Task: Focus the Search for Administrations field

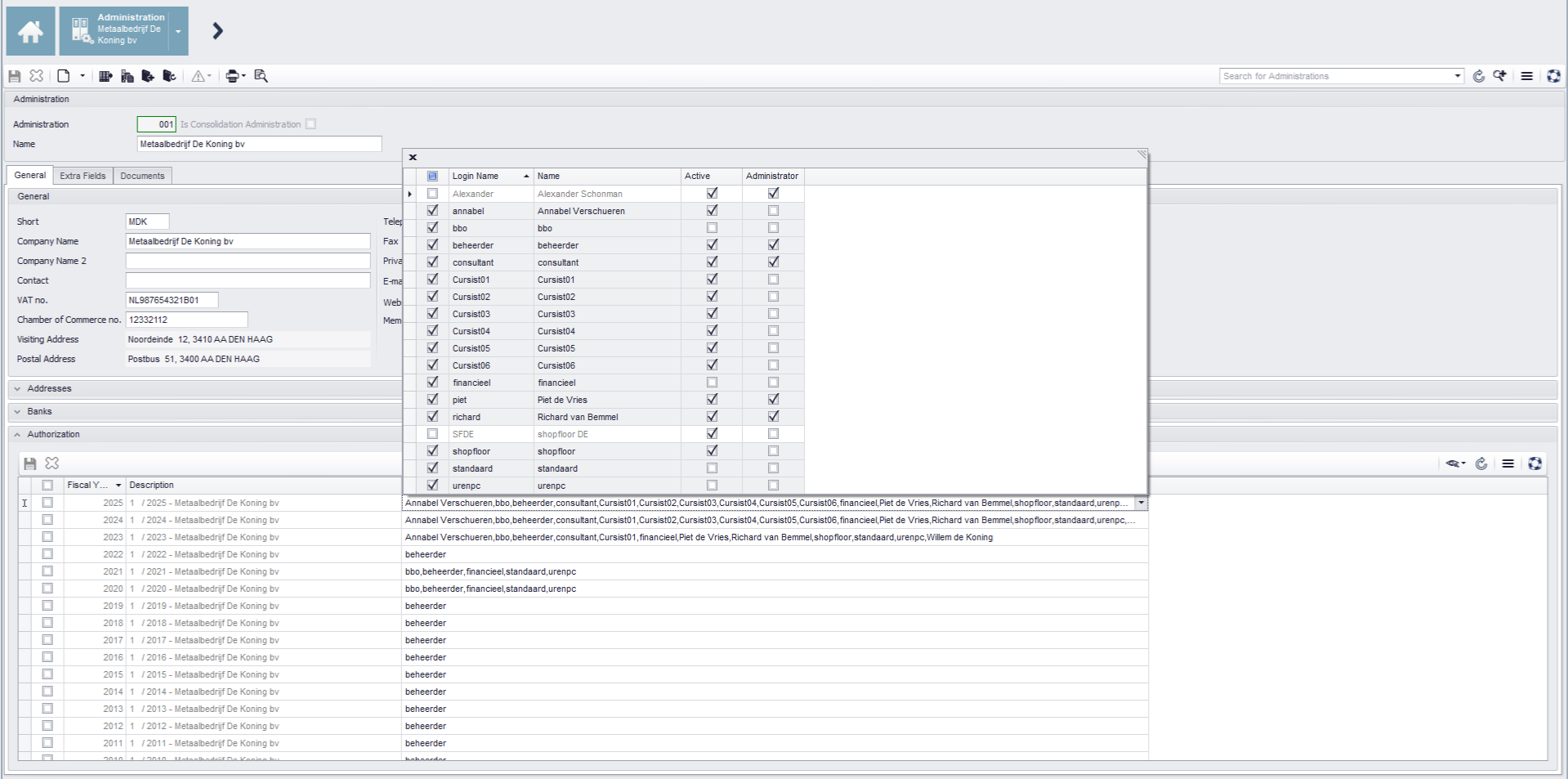Action: click(1336, 76)
